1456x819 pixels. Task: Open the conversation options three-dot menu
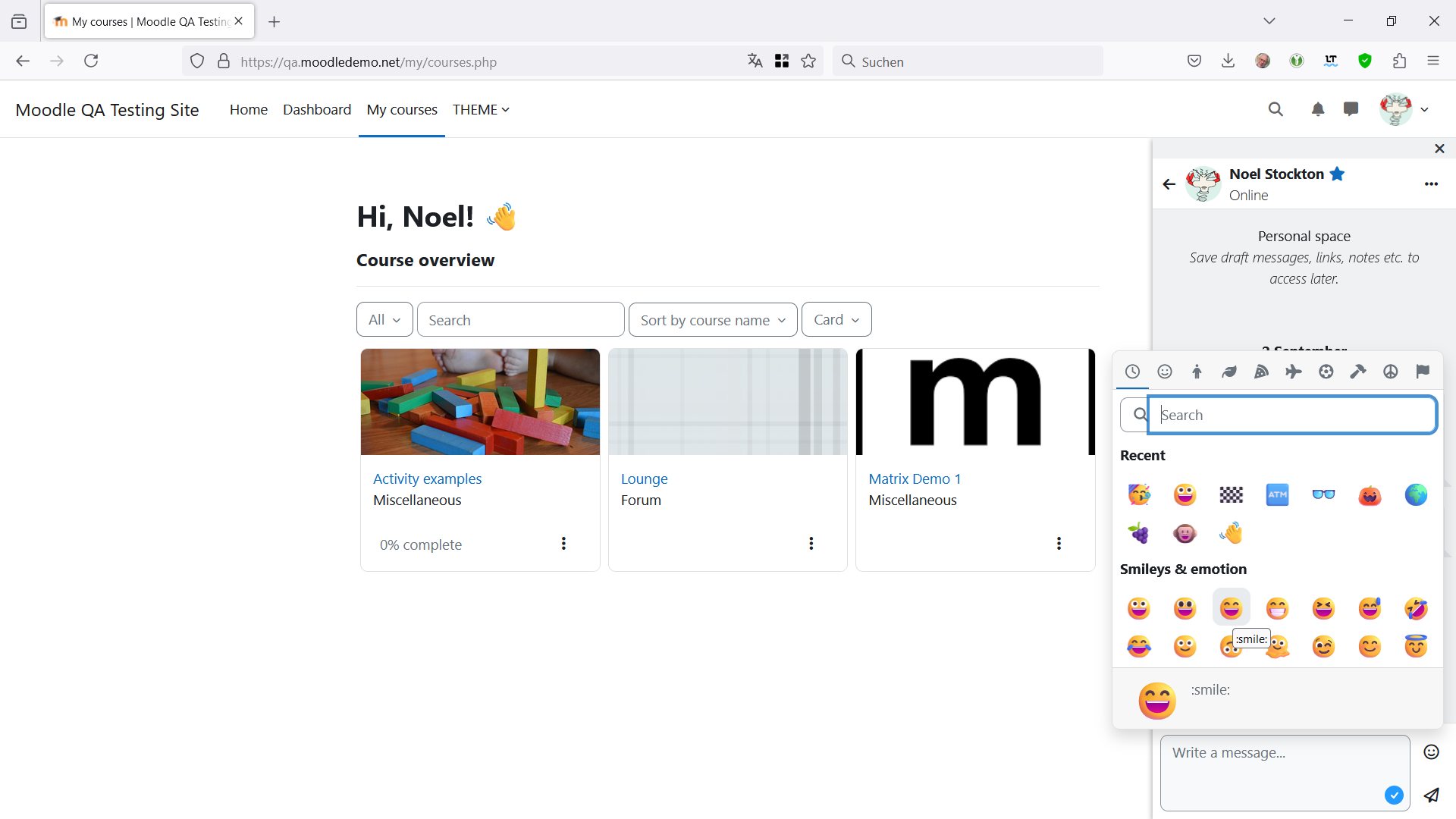tap(1431, 184)
